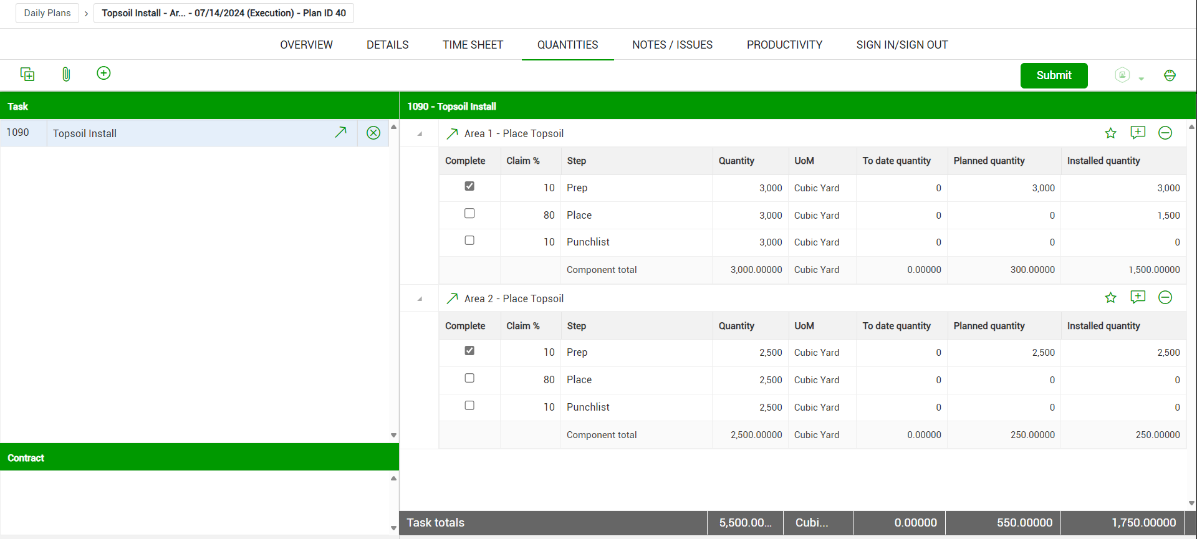
Task: Favorite Area 1 with the star icon
Action: (1110, 133)
